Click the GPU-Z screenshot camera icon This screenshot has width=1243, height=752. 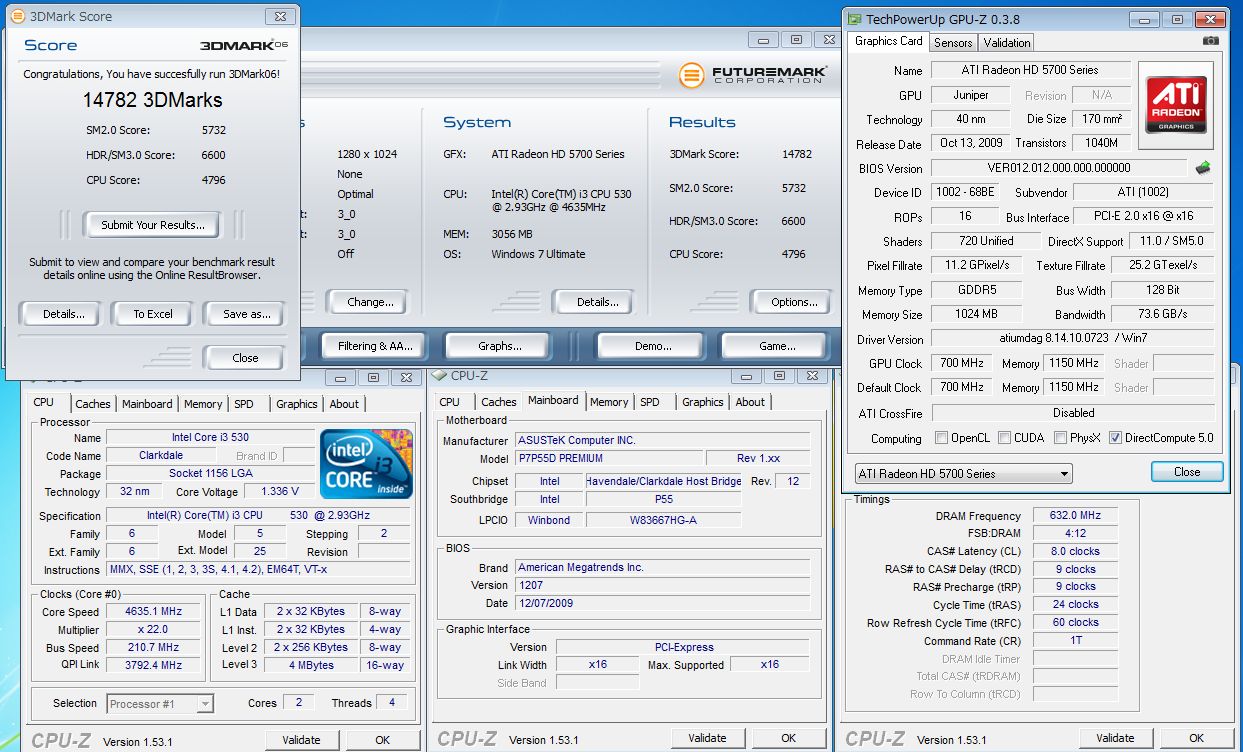click(x=1211, y=41)
